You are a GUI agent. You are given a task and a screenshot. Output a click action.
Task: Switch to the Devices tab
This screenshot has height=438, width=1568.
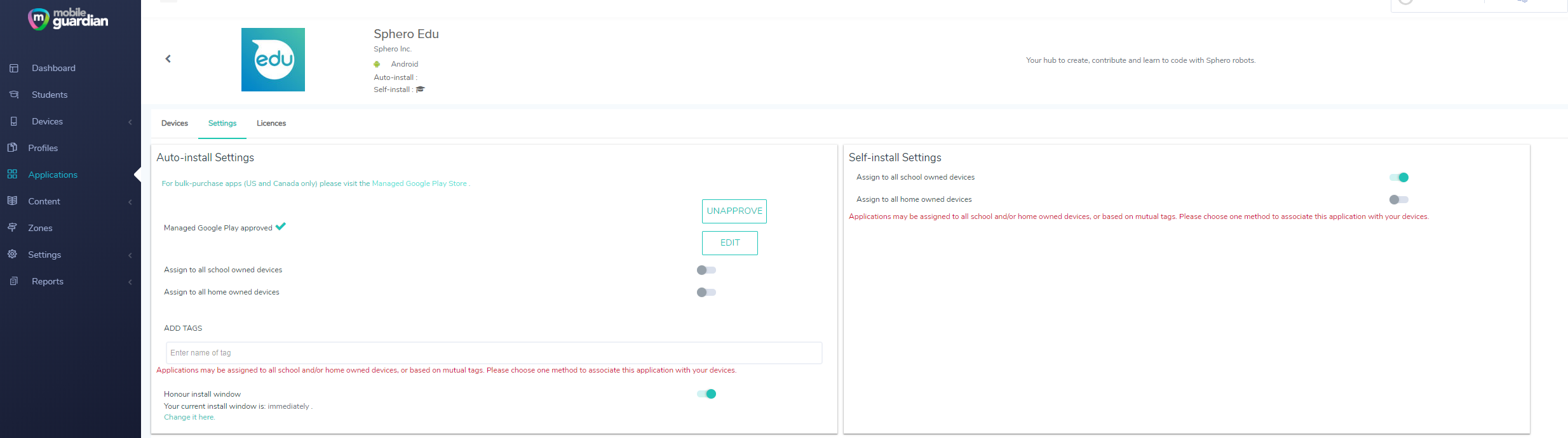coord(175,123)
